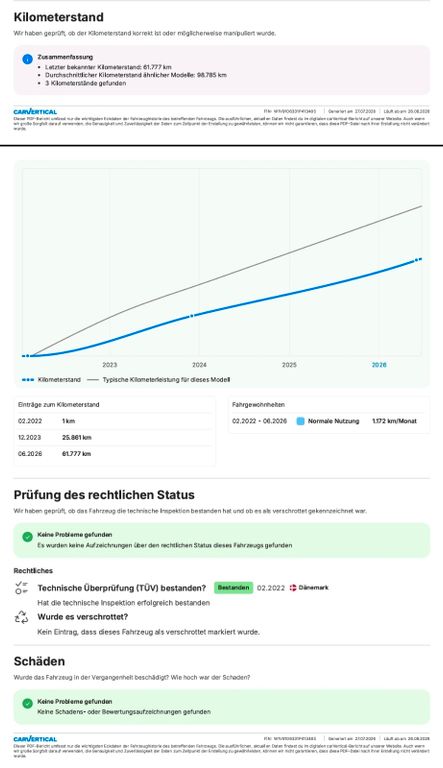This screenshot has width=443, height=768.
Task: Click the green Bestanden badge
Action: click(233, 588)
